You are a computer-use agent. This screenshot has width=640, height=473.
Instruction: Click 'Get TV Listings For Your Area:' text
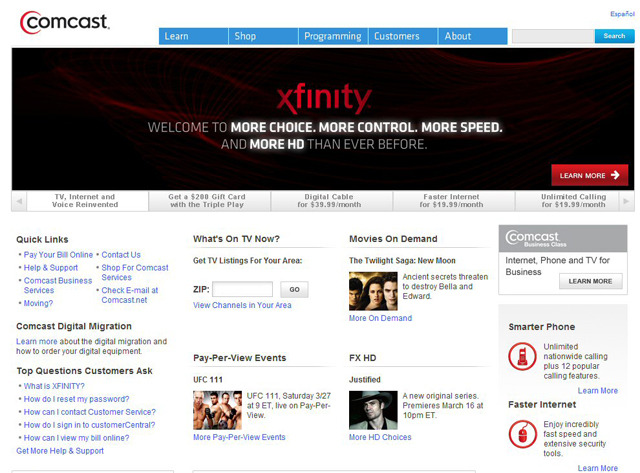point(248,261)
